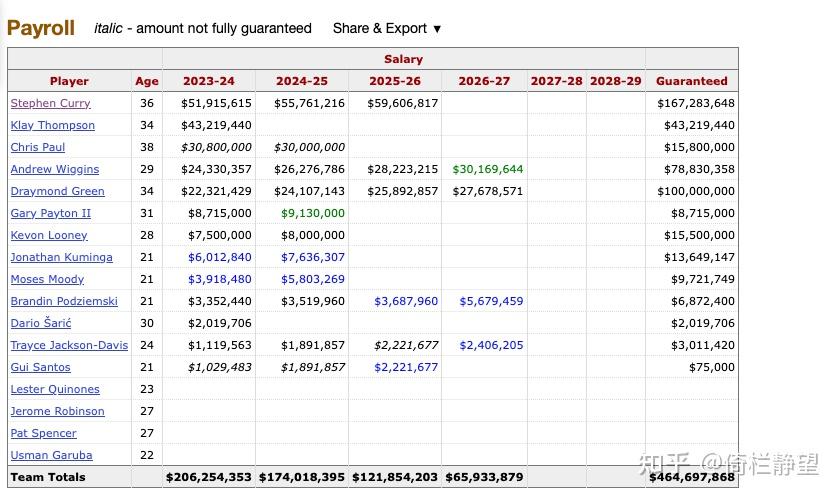Sort by Guaranteed column header

[692, 81]
